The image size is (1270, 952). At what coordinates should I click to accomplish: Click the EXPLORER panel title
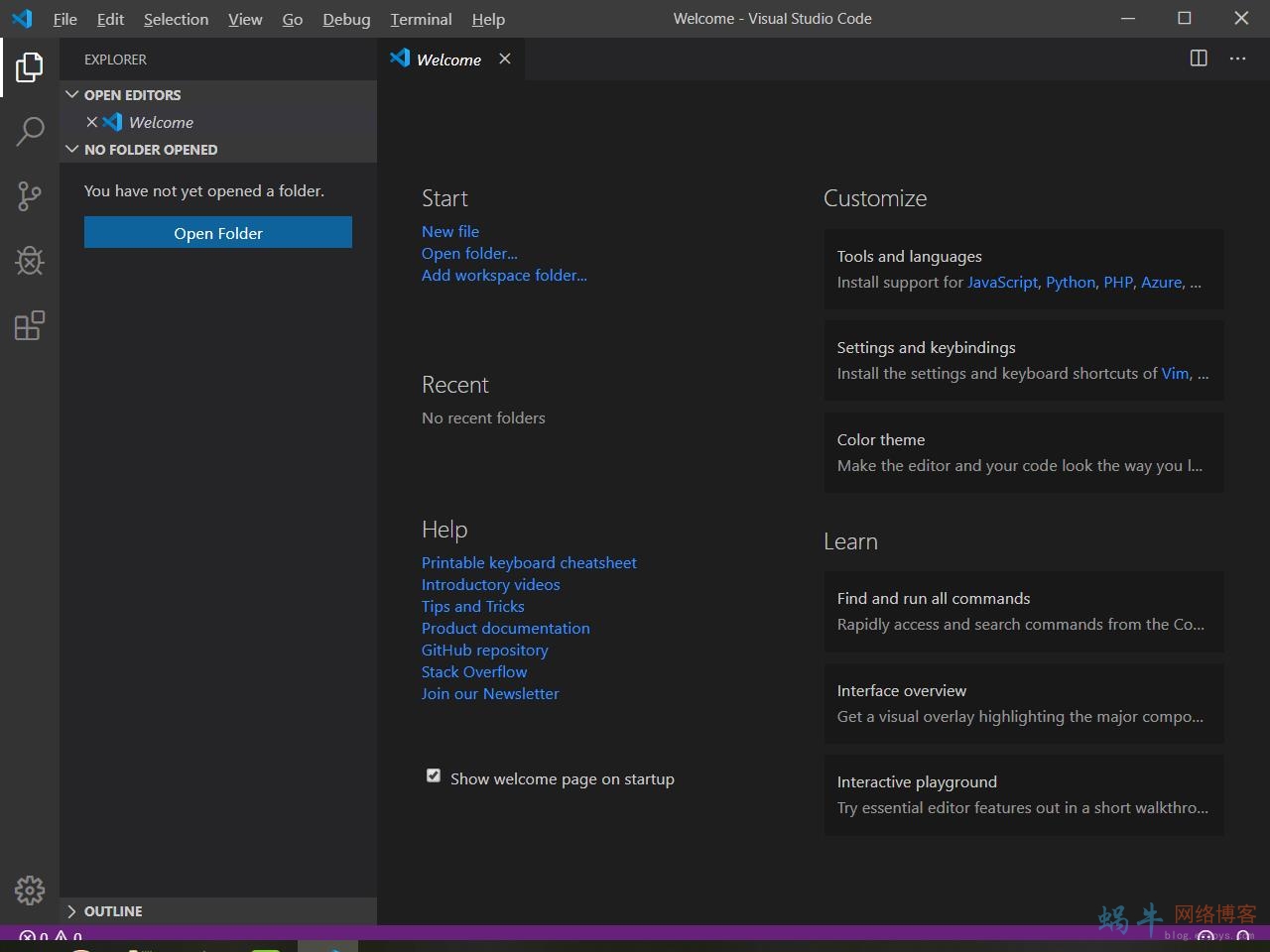(115, 59)
